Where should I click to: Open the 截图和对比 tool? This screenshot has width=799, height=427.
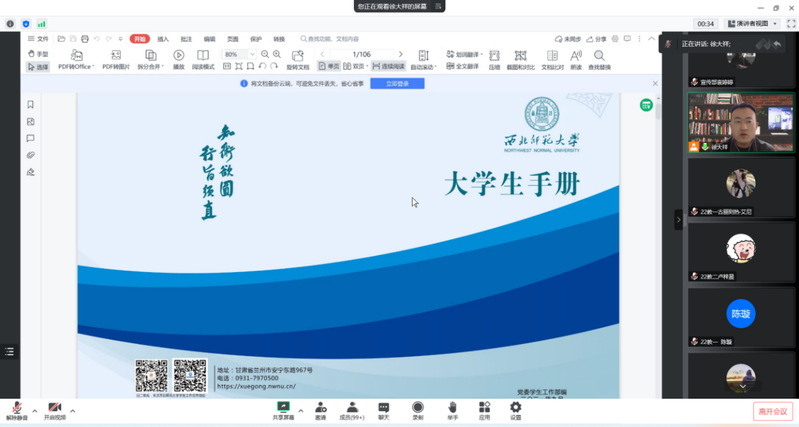pyautogui.click(x=520, y=60)
